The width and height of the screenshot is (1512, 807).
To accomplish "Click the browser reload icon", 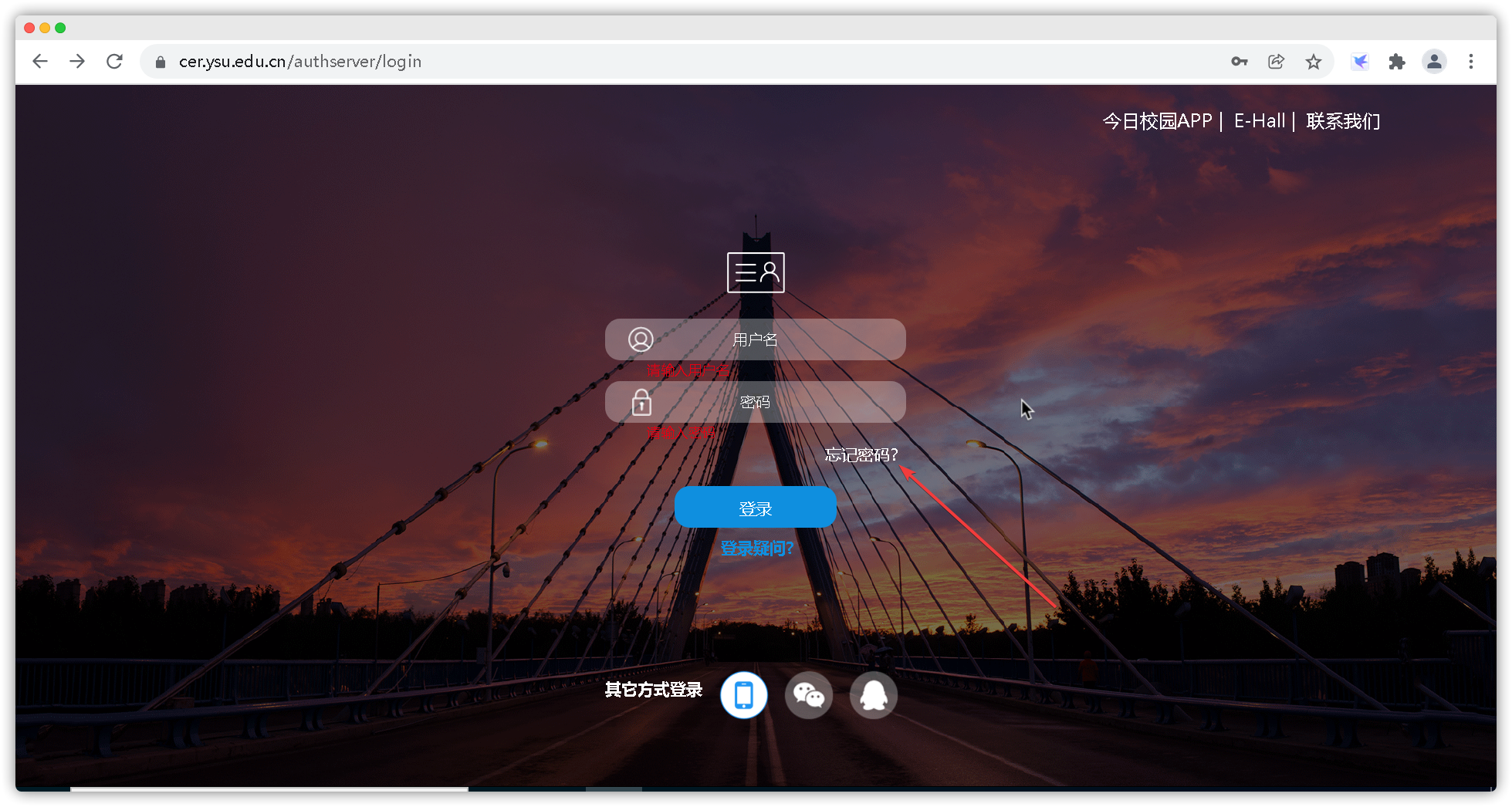I will [114, 62].
